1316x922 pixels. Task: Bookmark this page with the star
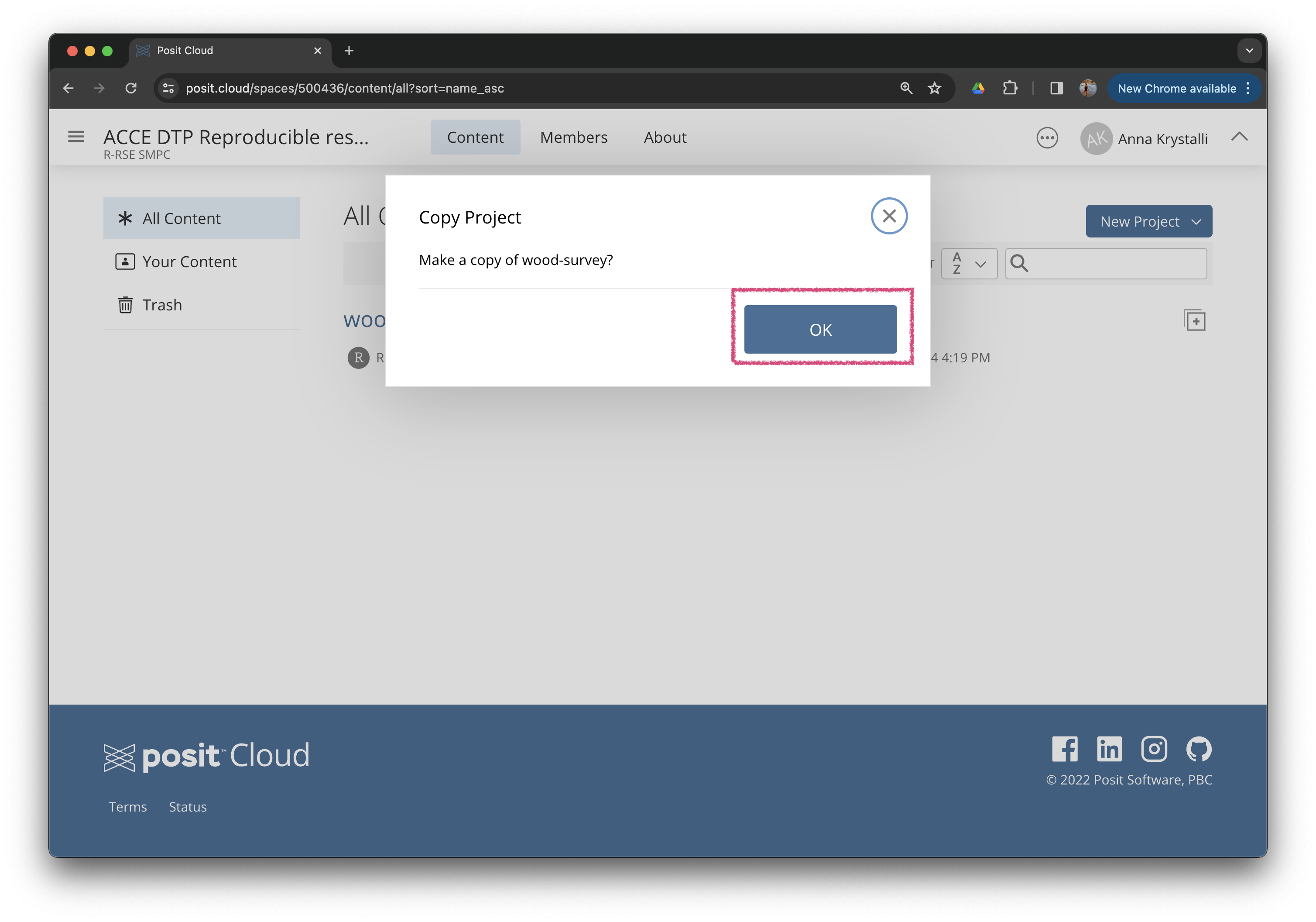point(934,88)
